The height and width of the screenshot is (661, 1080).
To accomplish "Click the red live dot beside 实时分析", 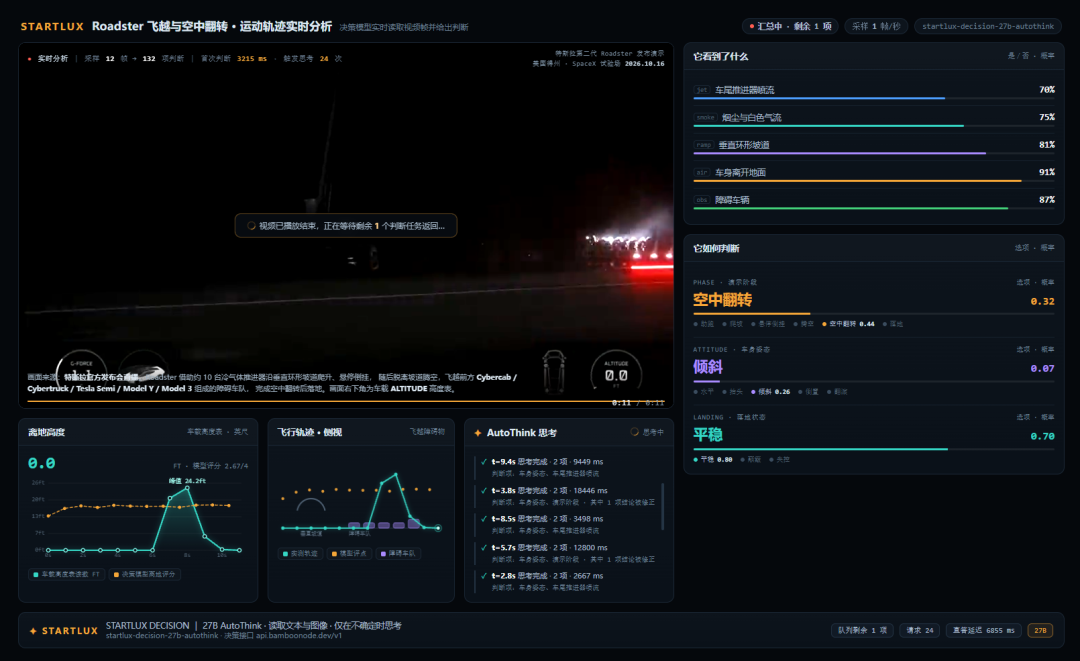I will pos(29,59).
